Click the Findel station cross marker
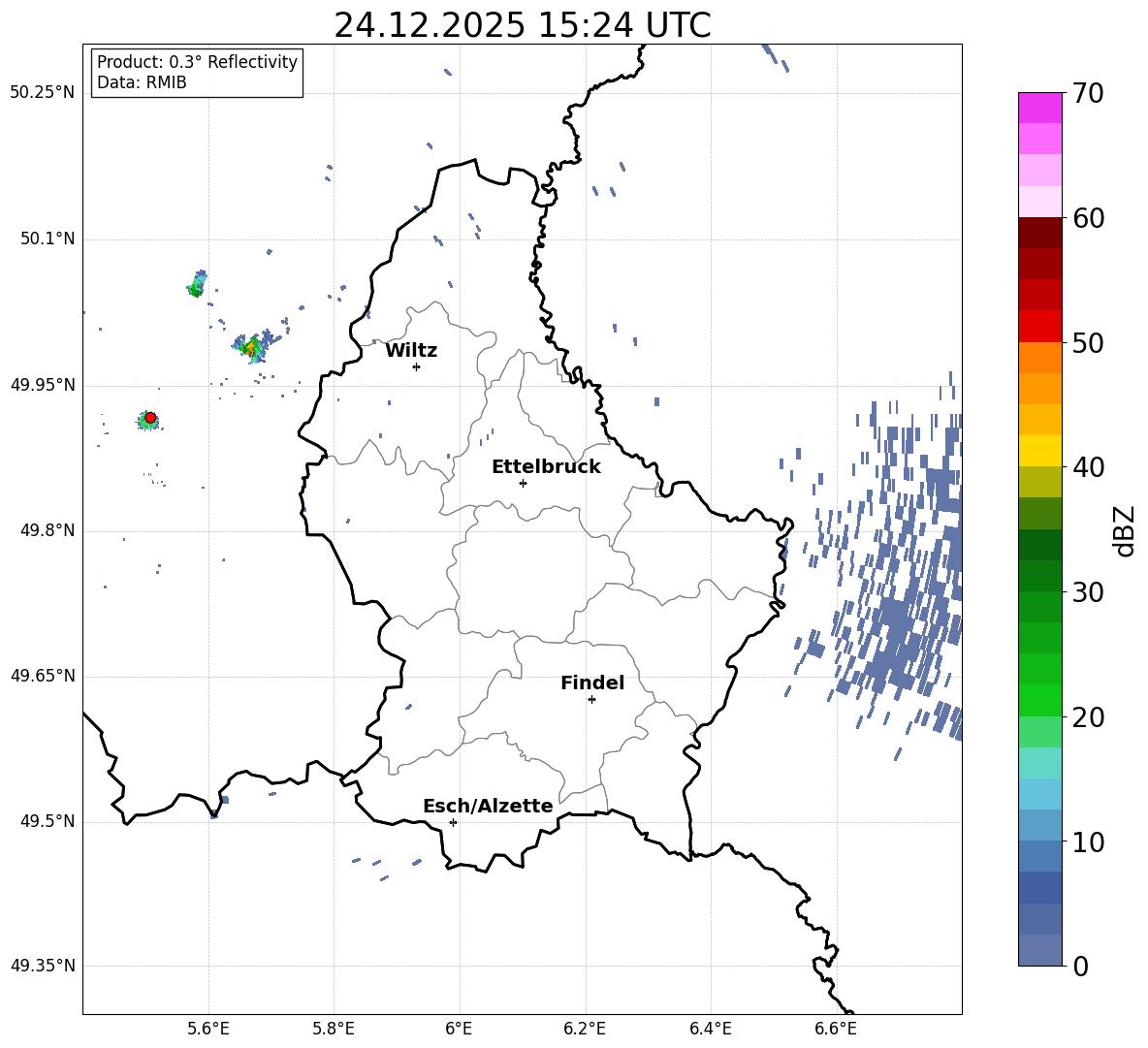 coord(591,699)
